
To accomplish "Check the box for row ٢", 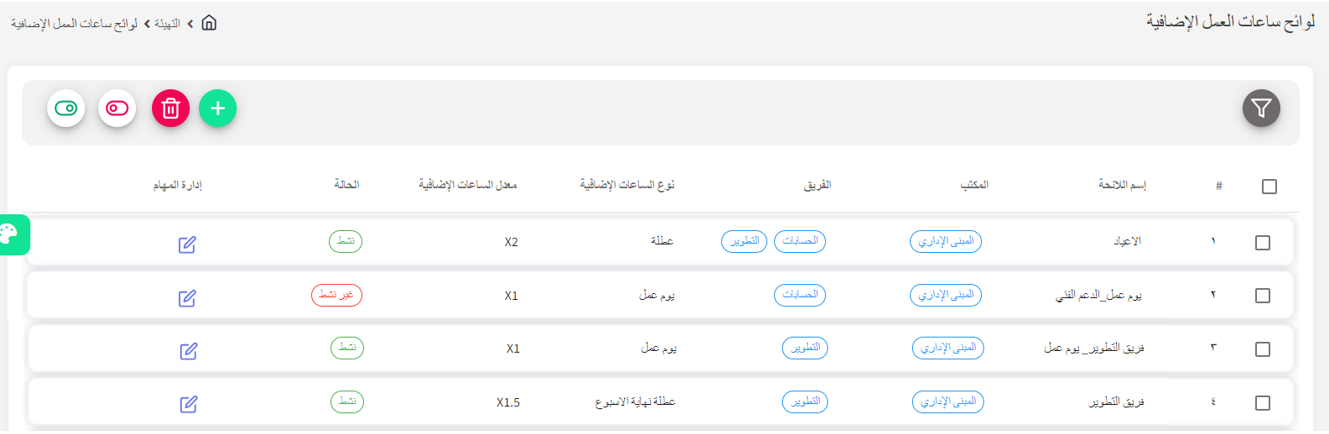I will pos(1262,296).
